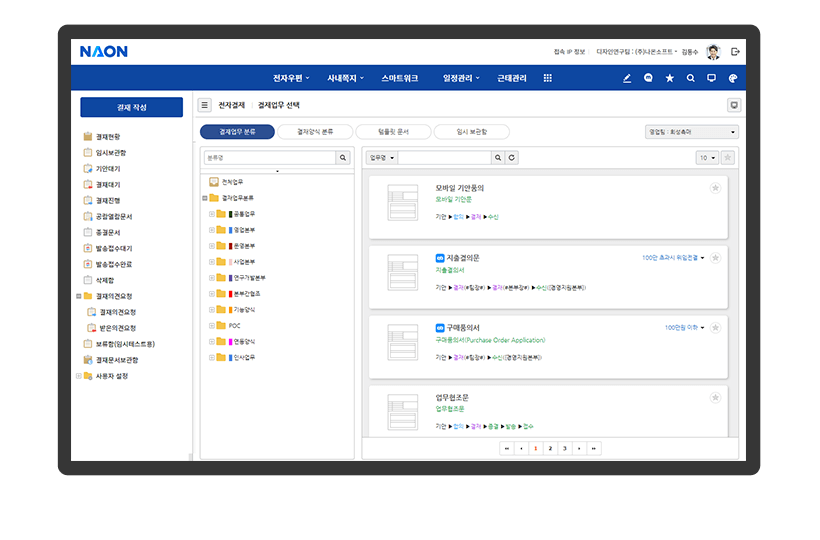This screenshot has width=820, height=540.
Task: Click the star button beside the 10 dropdown
Action: [x=727, y=157]
